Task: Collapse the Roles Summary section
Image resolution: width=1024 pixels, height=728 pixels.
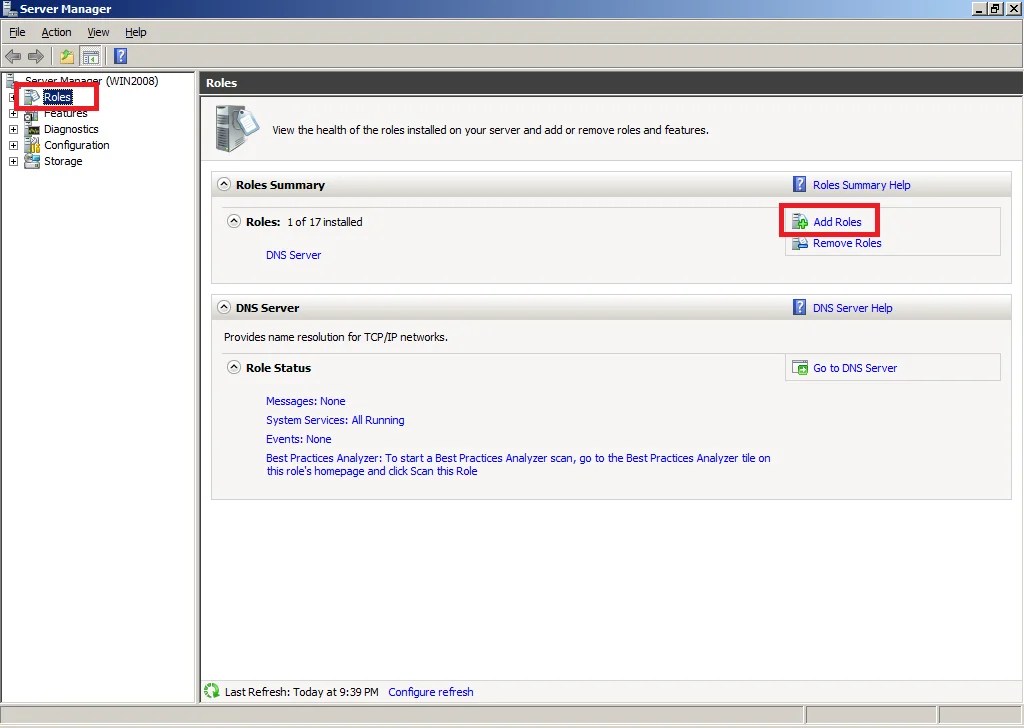Action: pyautogui.click(x=224, y=184)
